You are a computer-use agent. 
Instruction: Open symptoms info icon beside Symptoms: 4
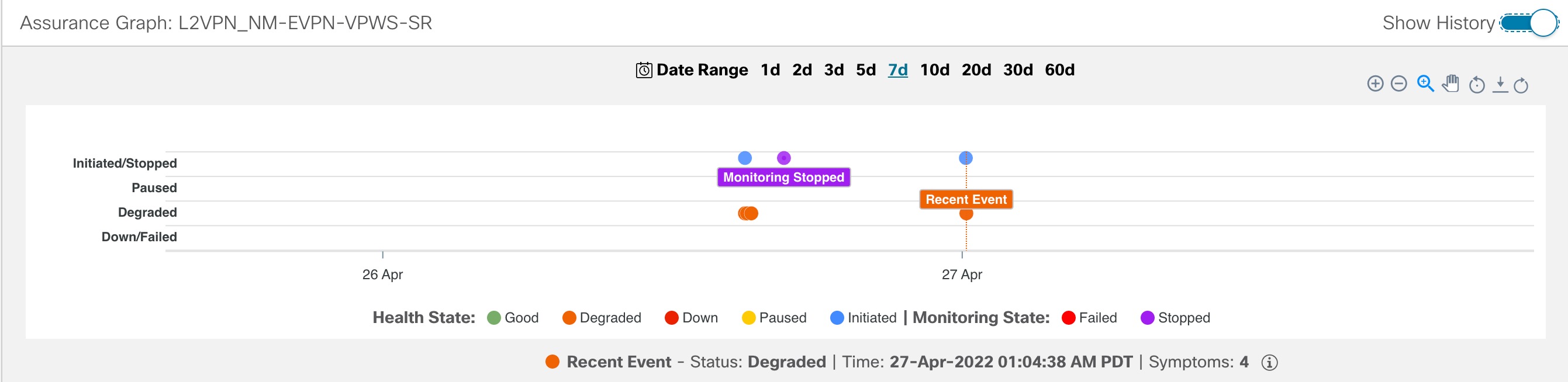(1269, 363)
